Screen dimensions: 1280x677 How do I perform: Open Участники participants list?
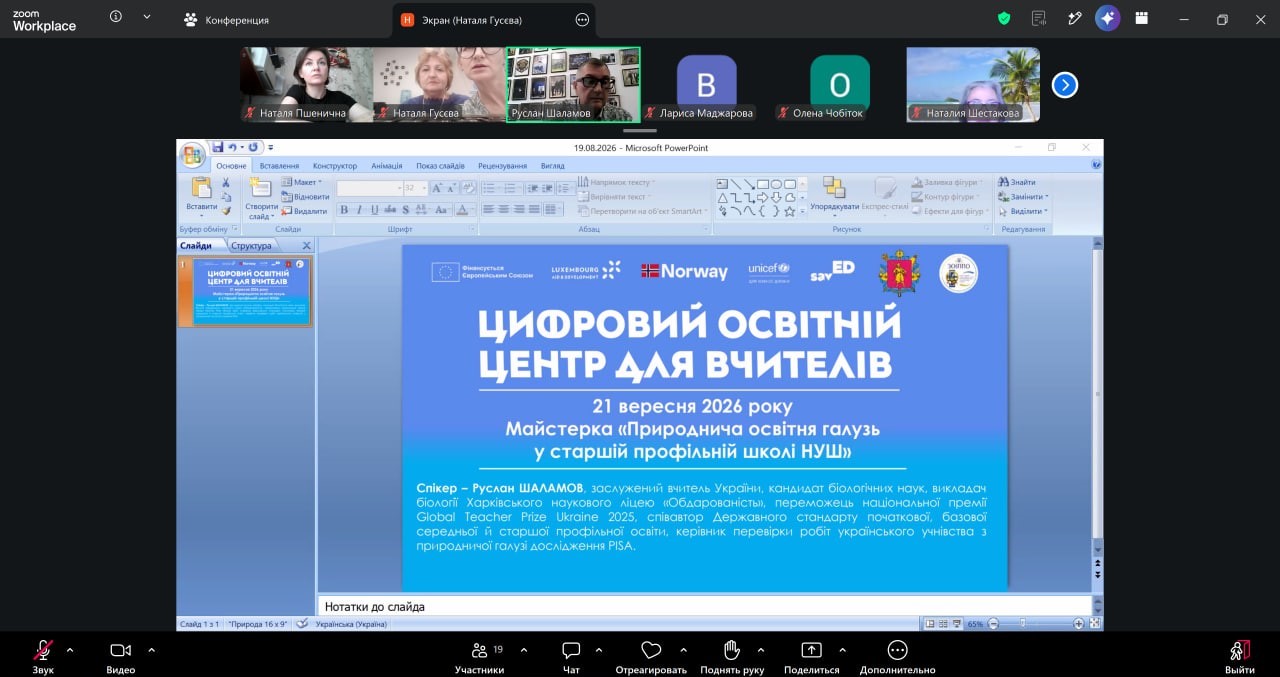479,657
